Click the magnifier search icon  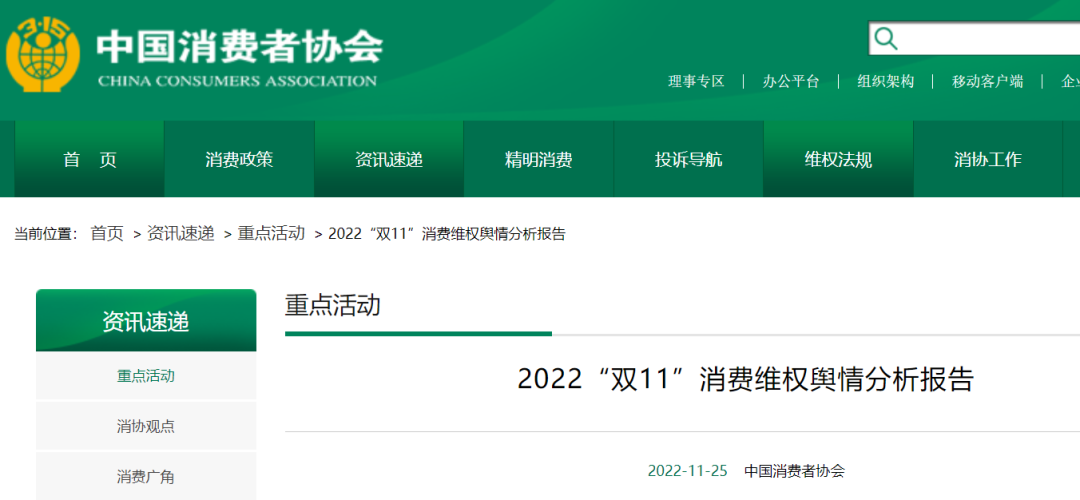click(x=885, y=39)
